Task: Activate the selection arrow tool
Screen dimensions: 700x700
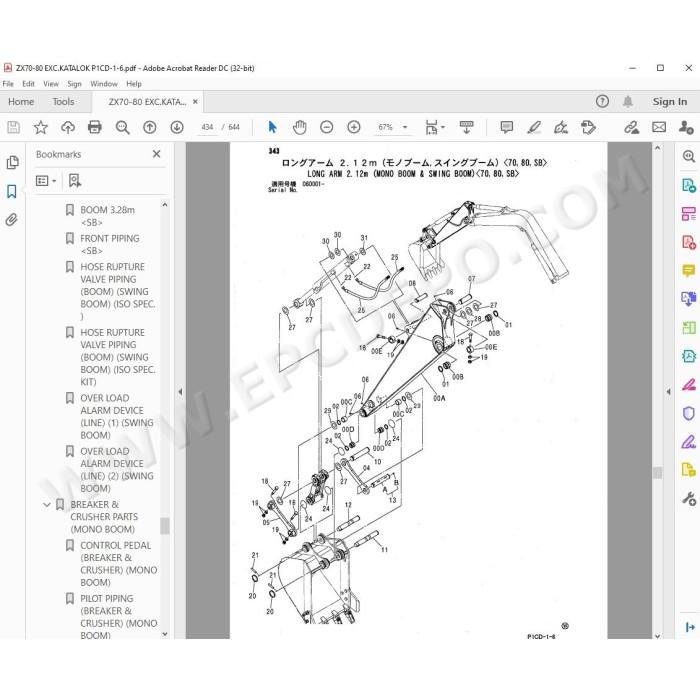Action: click(272, 127)
